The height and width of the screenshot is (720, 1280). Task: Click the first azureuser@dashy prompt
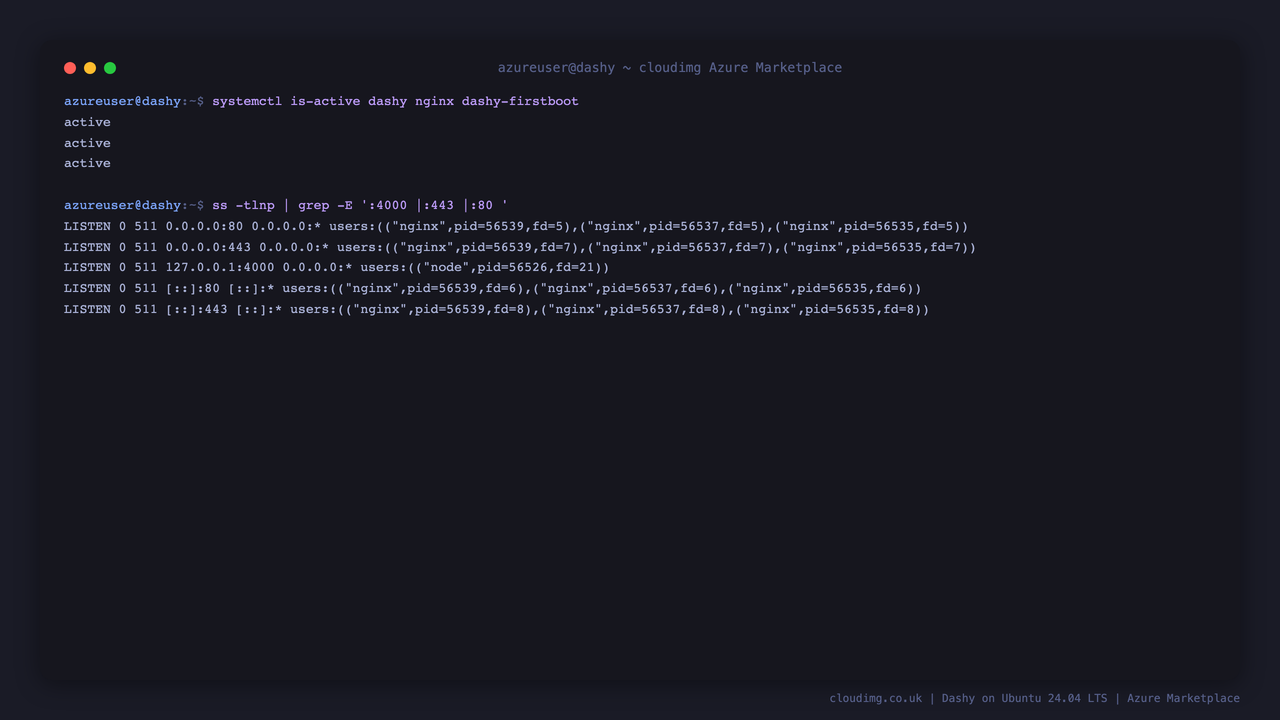(x=134, y=101)
